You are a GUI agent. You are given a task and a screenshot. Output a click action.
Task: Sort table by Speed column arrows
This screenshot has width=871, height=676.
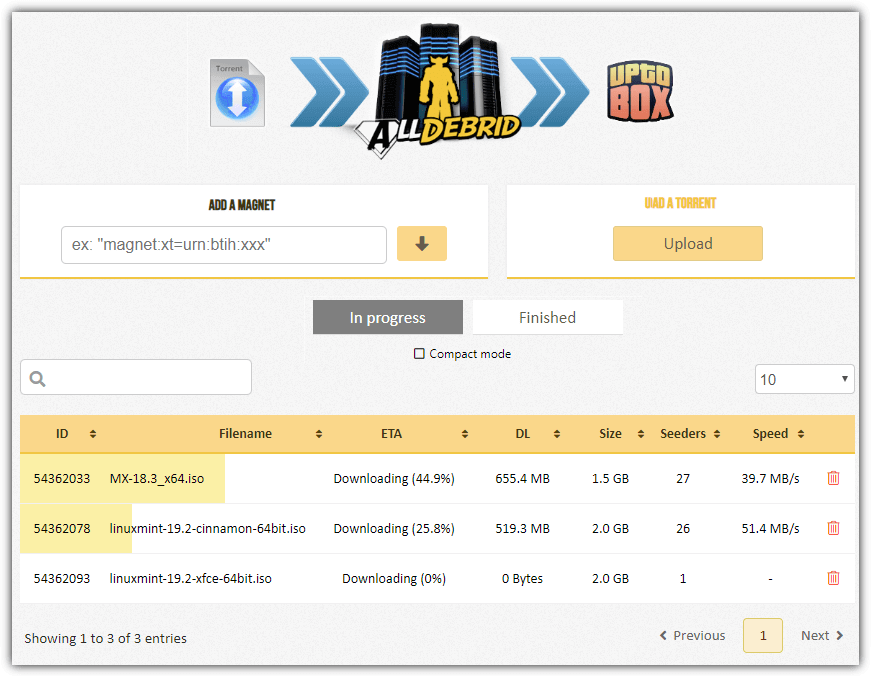800,434
